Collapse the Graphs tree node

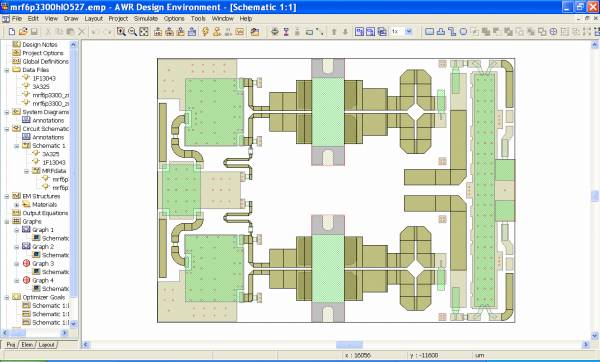[7, 222]
